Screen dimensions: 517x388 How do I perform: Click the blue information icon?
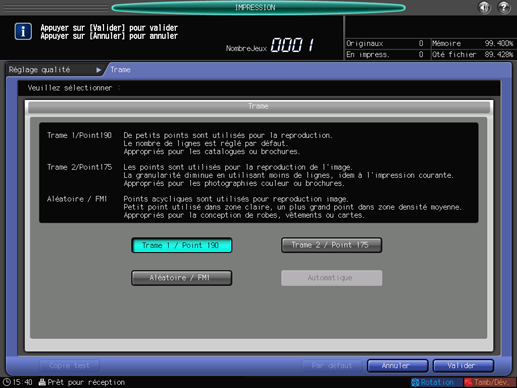coord(23,32)
